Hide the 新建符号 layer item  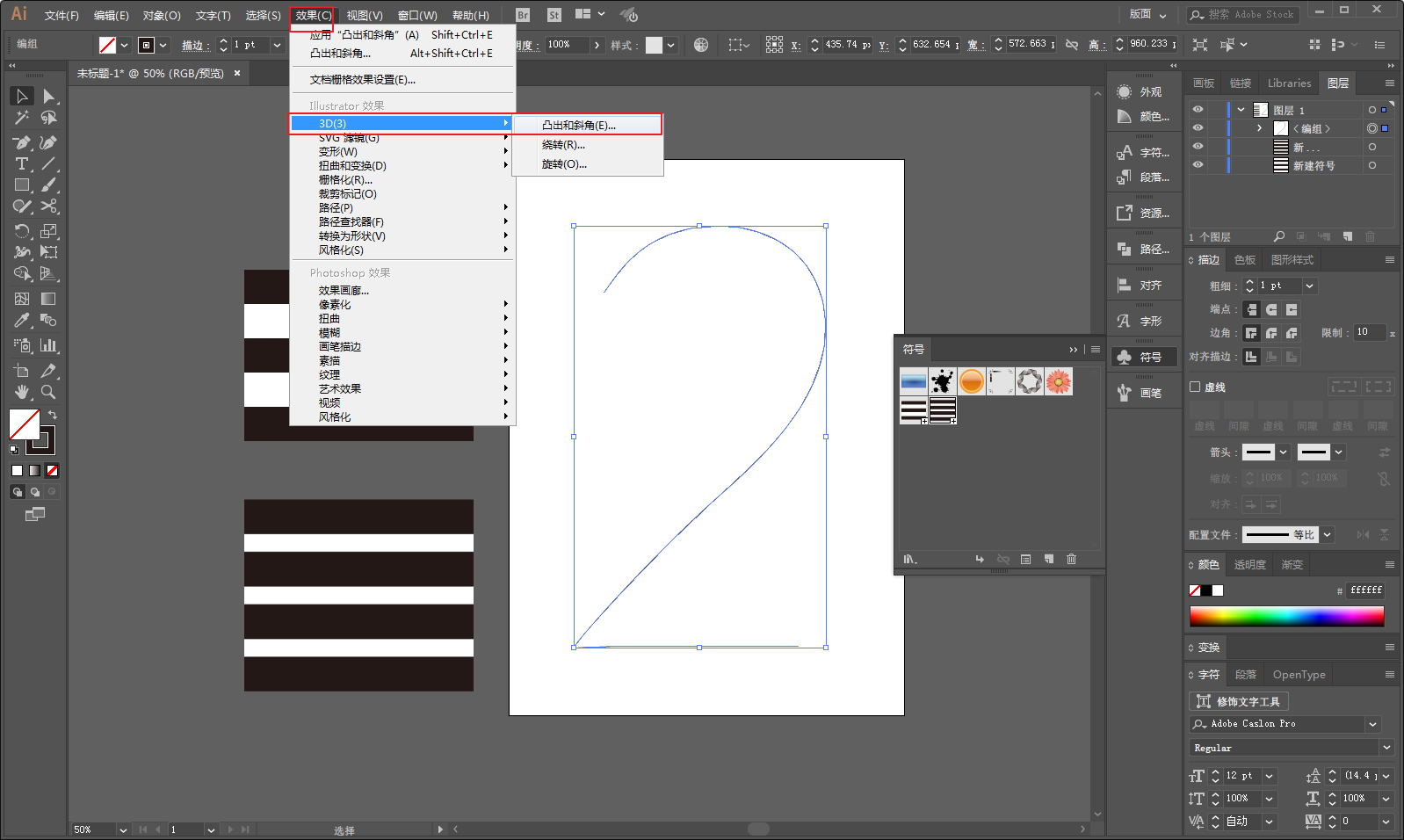[1198, 165]
